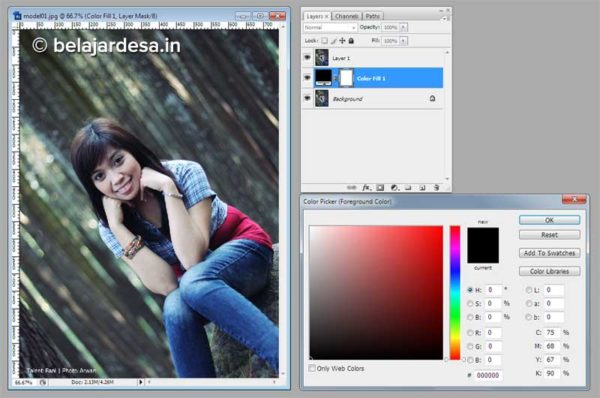Click the create new layer icon
600x398 pixels.
[x=422, y=188]
